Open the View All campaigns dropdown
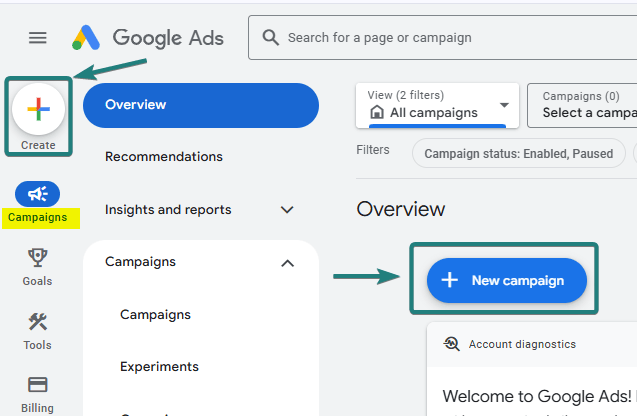 point(438,105)
